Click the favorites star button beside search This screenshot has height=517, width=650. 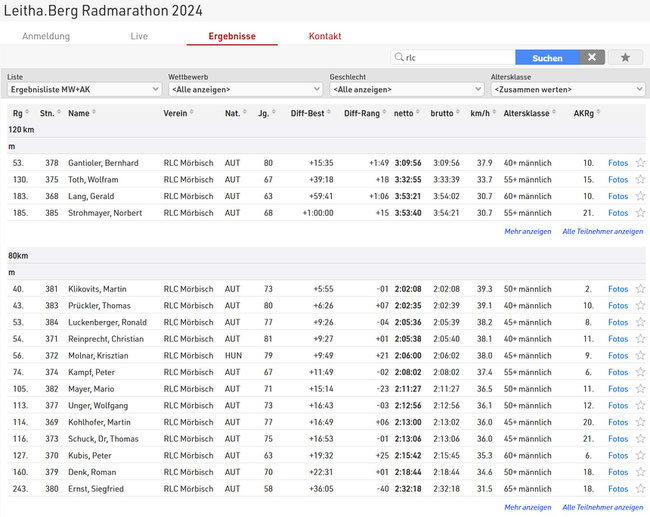625,58
